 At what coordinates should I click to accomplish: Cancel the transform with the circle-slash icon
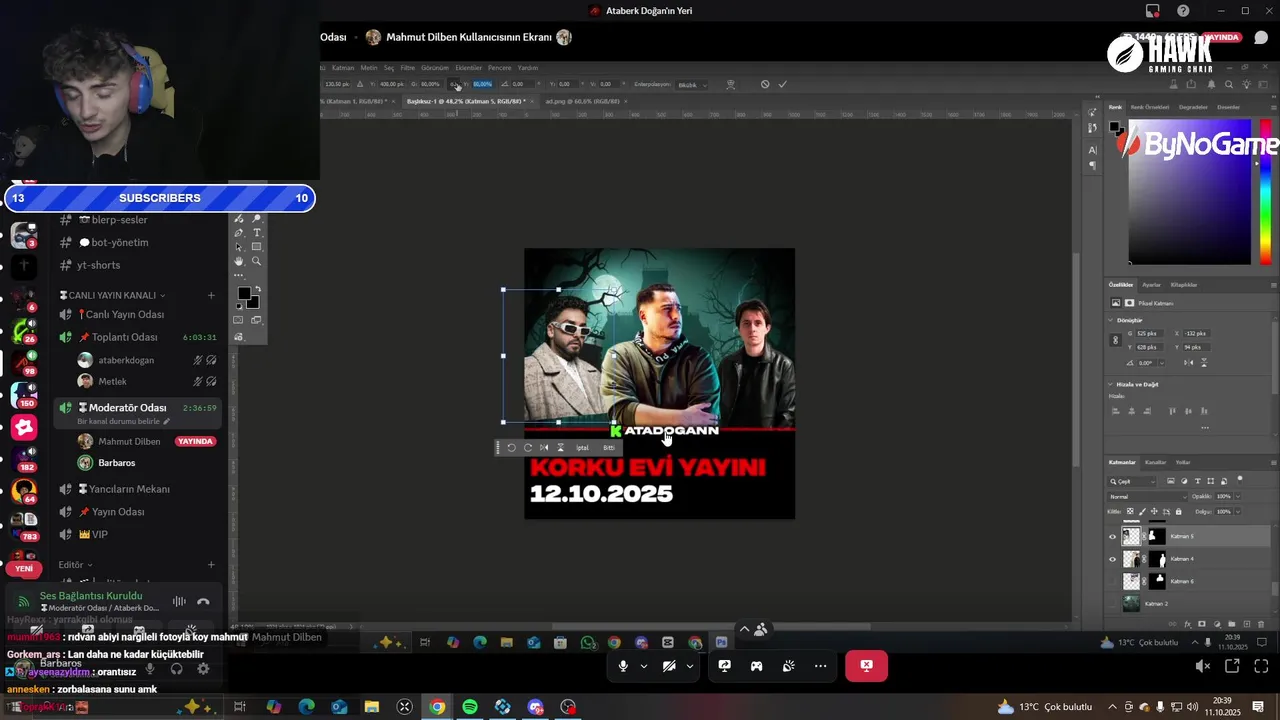pos(765,84)
